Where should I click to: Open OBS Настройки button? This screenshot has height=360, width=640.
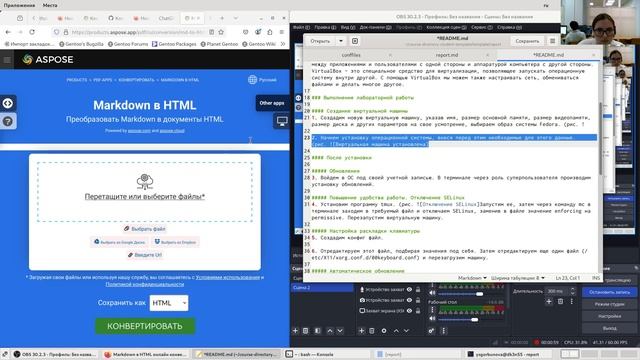610,316
